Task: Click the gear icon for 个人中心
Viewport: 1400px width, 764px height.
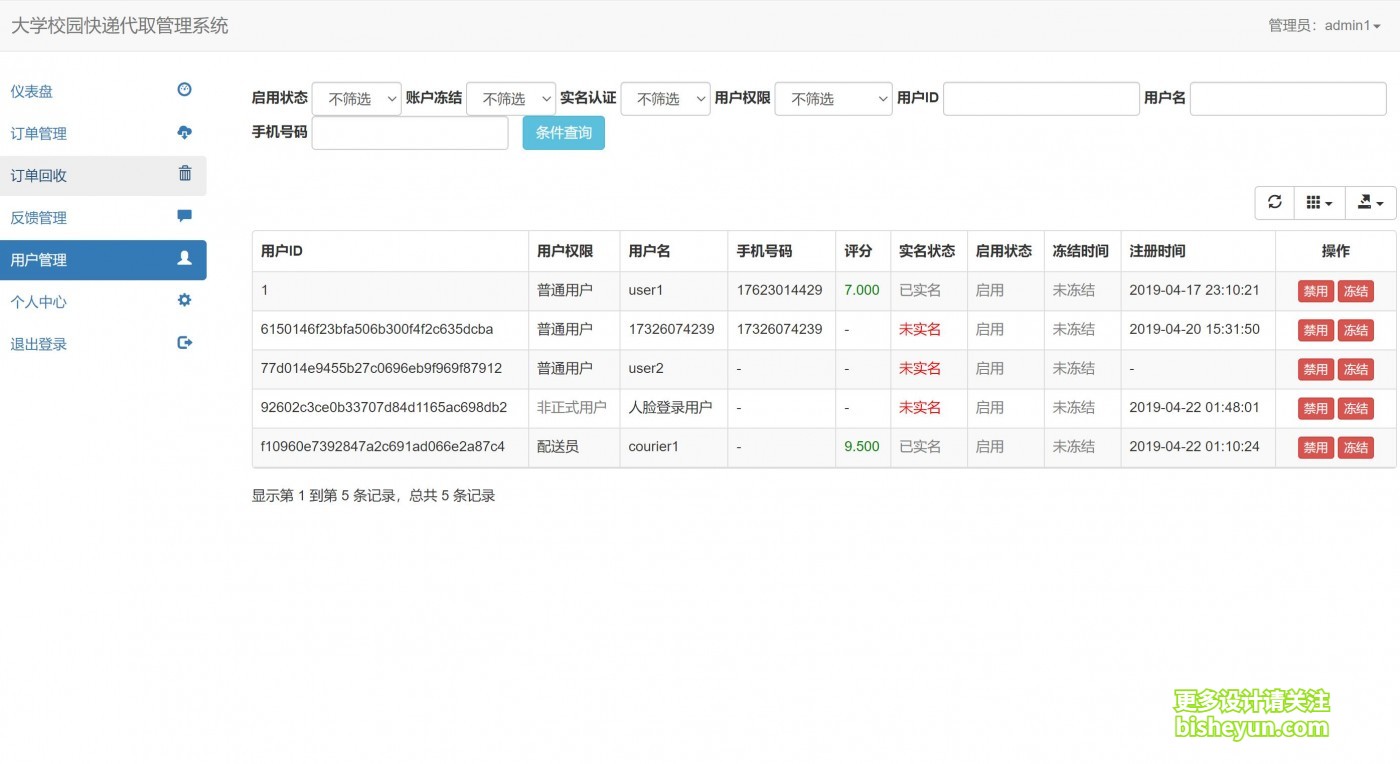Action: coord(184,300)
